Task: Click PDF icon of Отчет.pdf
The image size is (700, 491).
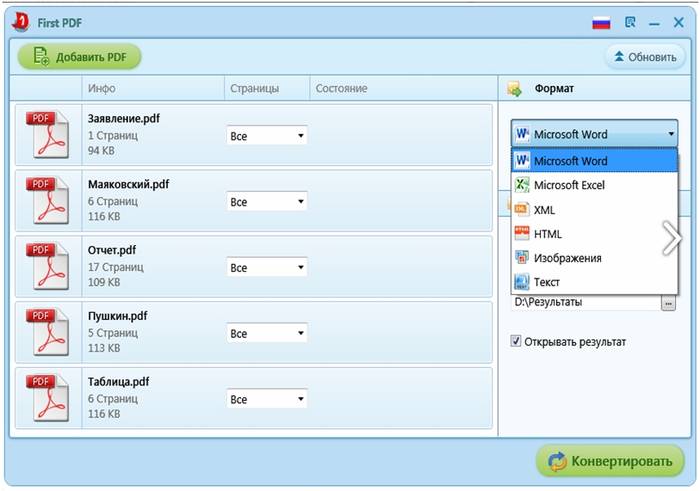Action: (x=48, y=266)
